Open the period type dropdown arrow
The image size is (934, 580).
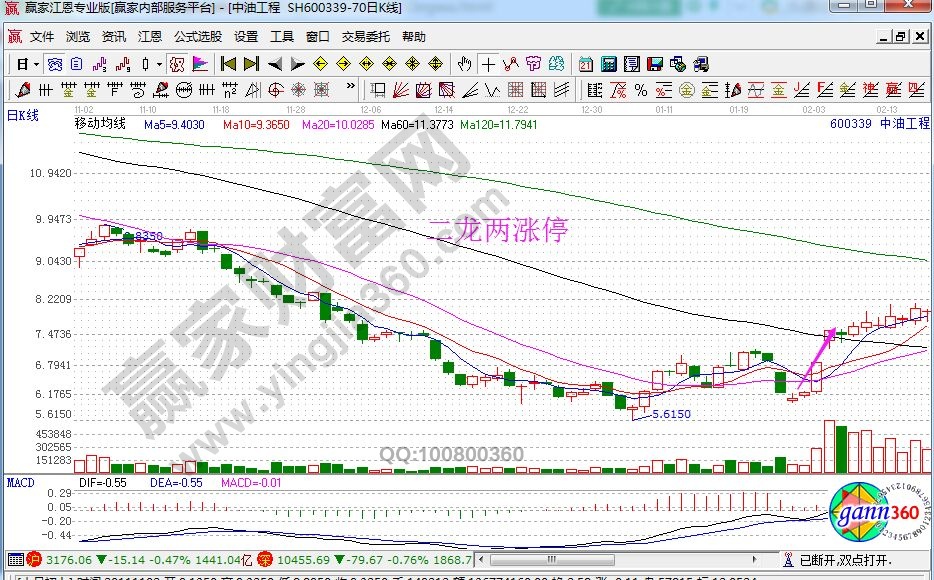[37, 64]
